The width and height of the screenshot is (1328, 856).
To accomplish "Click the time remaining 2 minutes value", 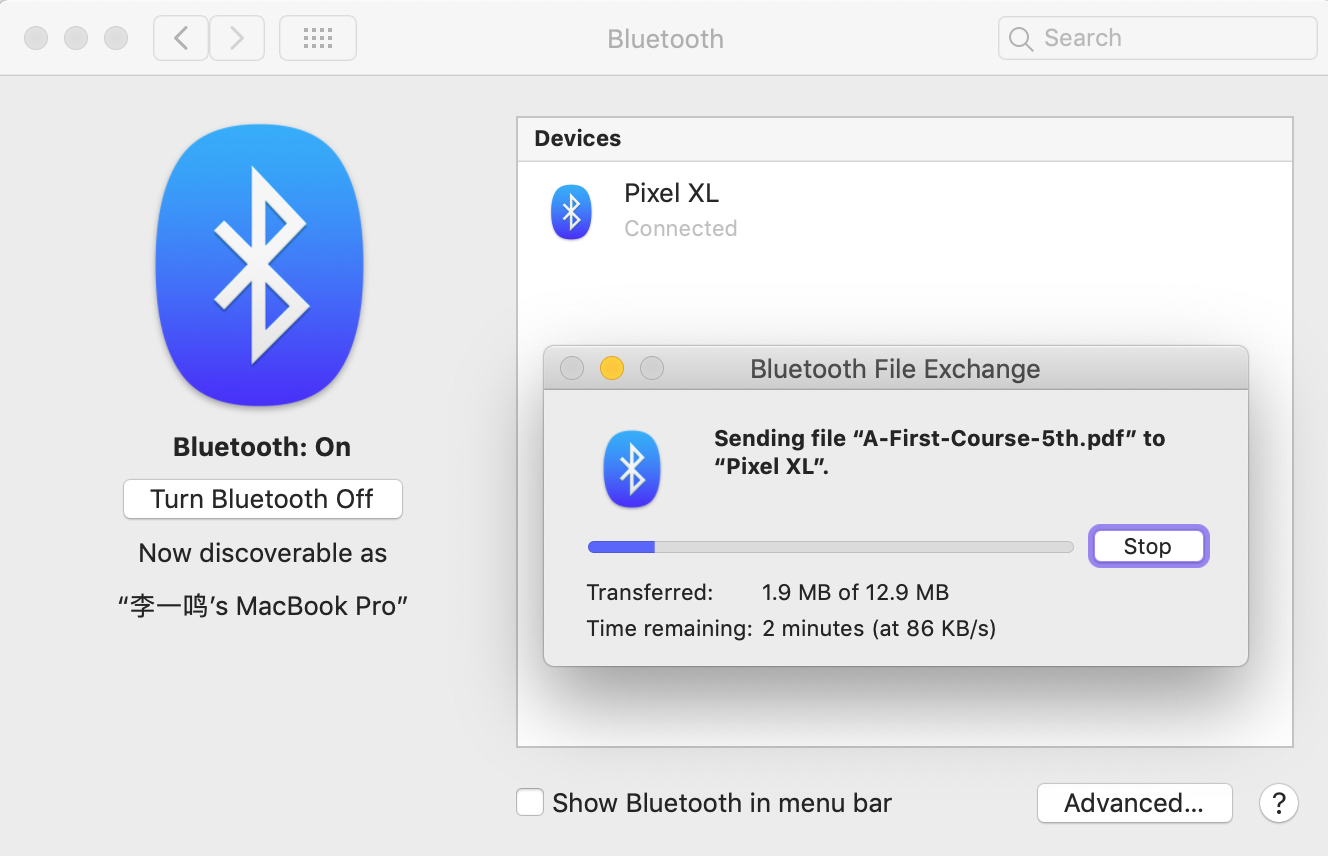I will (x=879, y=629).
